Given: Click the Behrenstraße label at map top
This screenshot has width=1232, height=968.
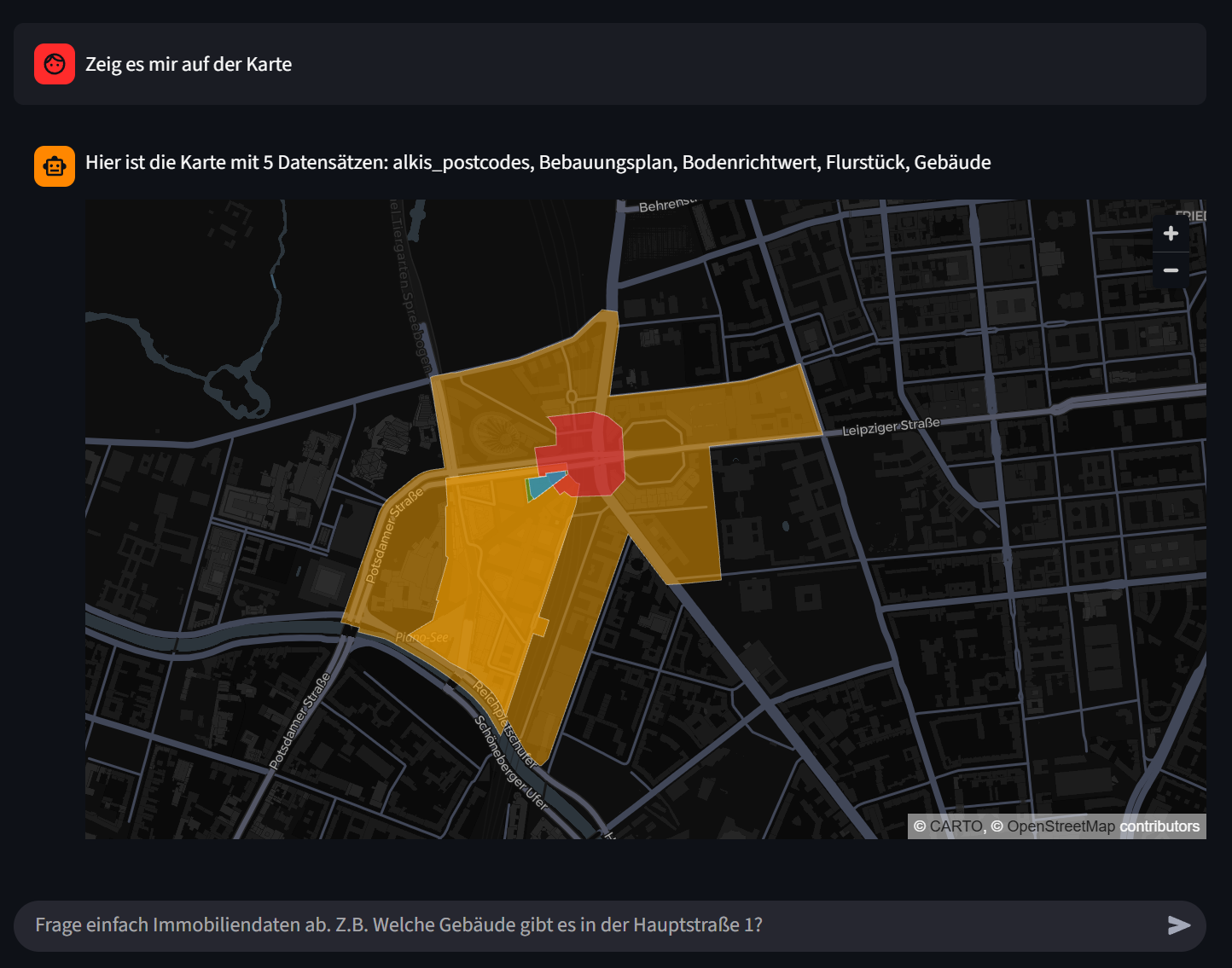Looking at the screenshot, I should point(667,206).
